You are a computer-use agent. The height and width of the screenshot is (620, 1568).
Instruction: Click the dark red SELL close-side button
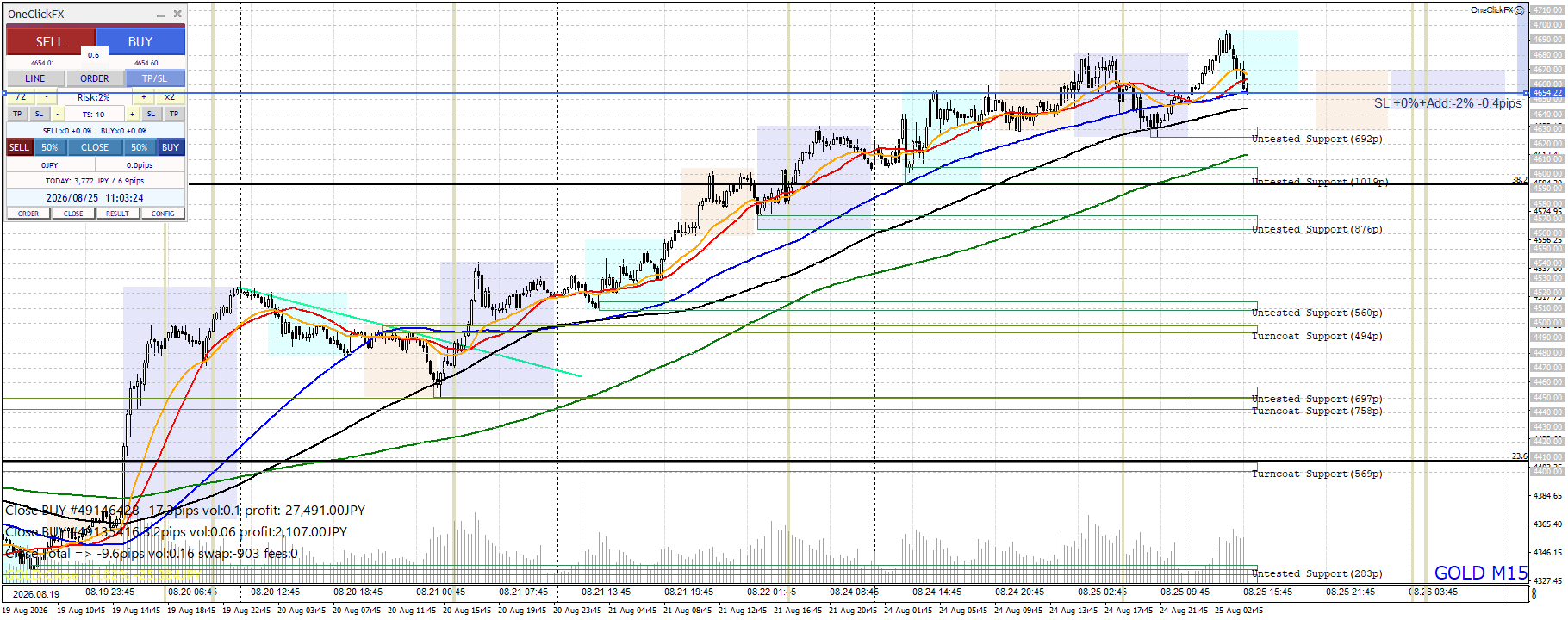(19, 147)
